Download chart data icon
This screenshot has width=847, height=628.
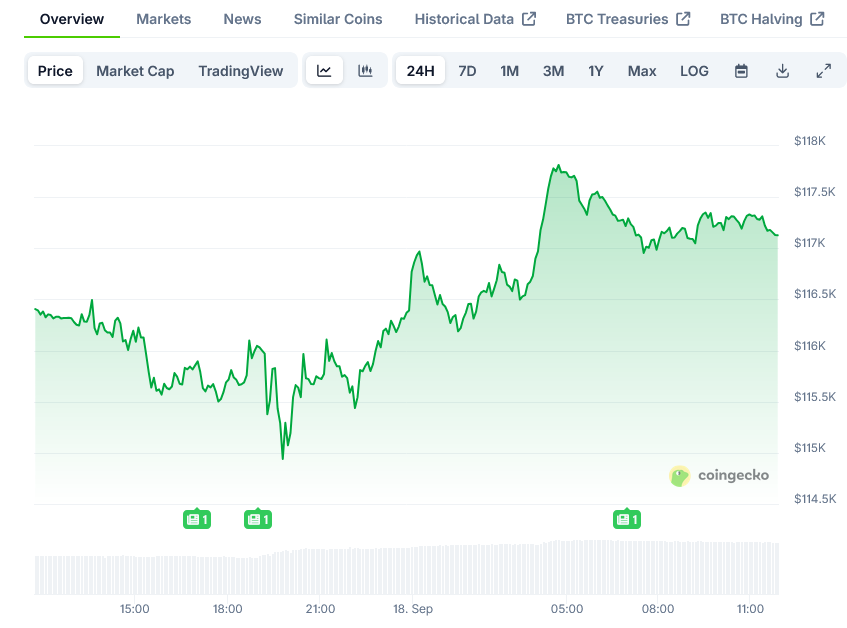click(x=782, y=71)
